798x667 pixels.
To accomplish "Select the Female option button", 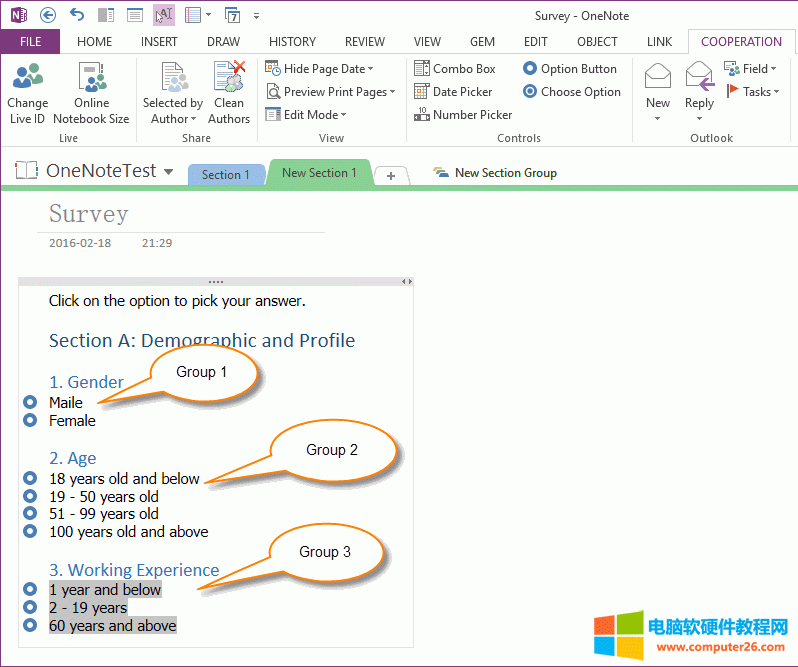I will click(31, 420).
